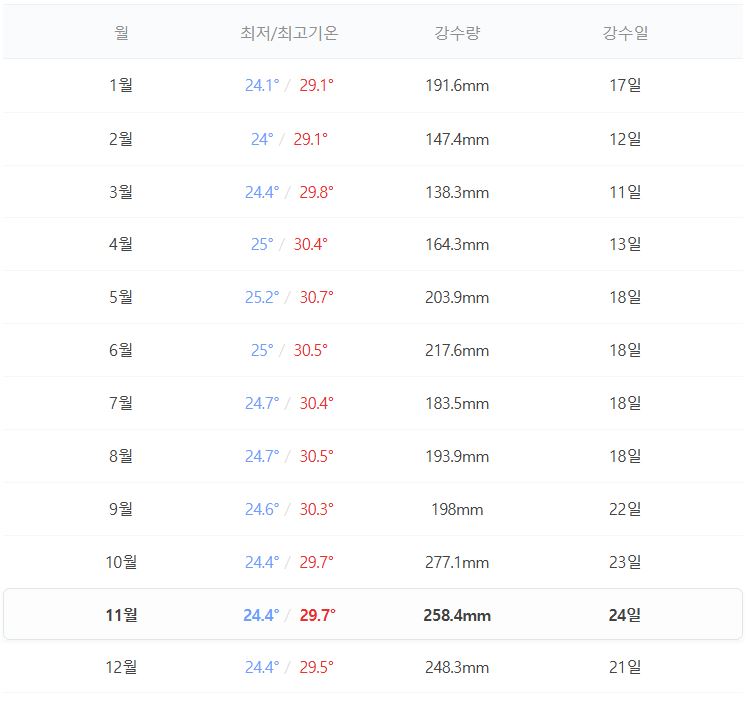Click the 217.6mm precipitation value
Image resolution: width=751 pixels, height=704 pixels.
[457, 351]
